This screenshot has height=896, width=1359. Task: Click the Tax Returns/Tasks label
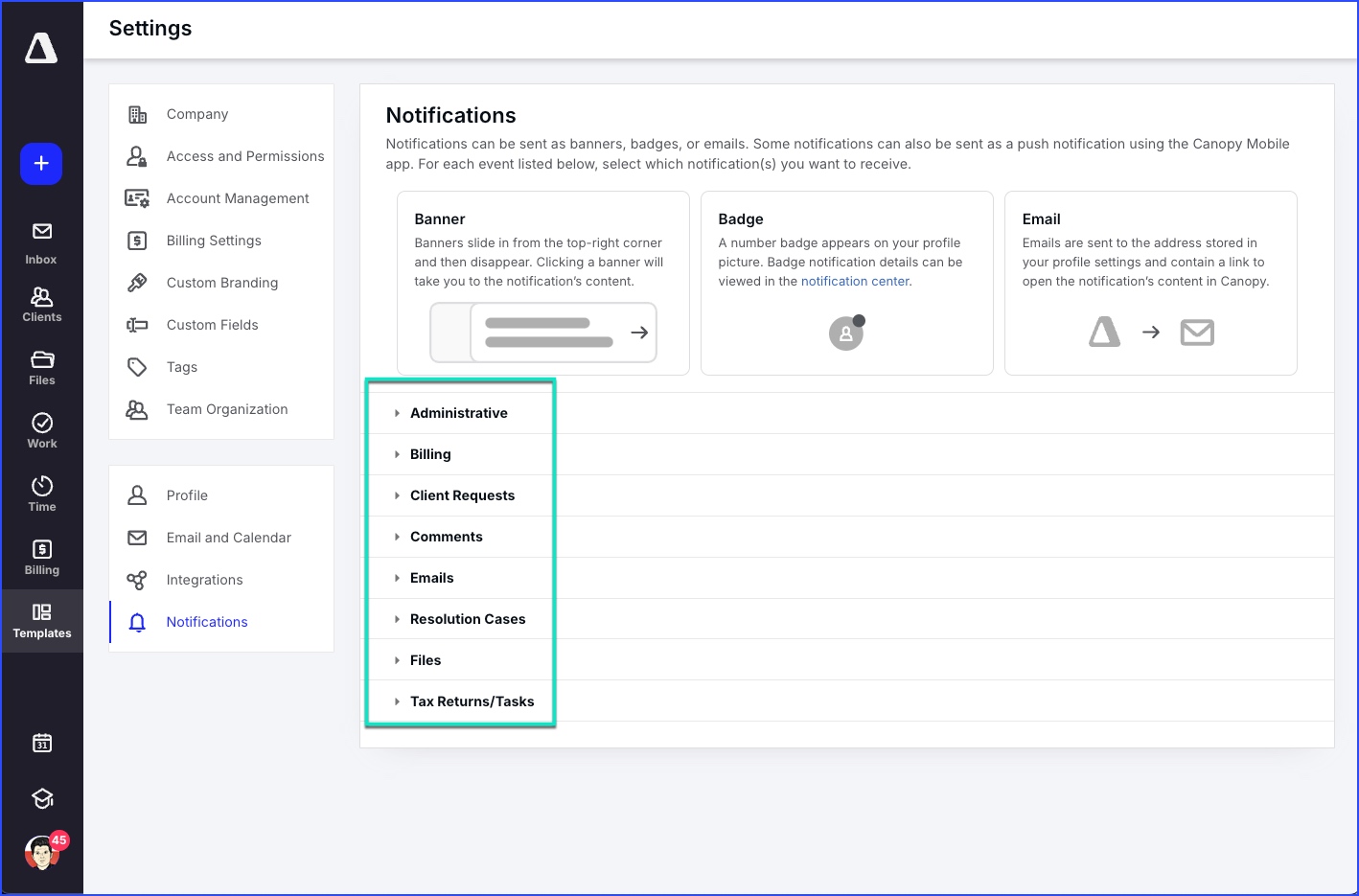472,701
